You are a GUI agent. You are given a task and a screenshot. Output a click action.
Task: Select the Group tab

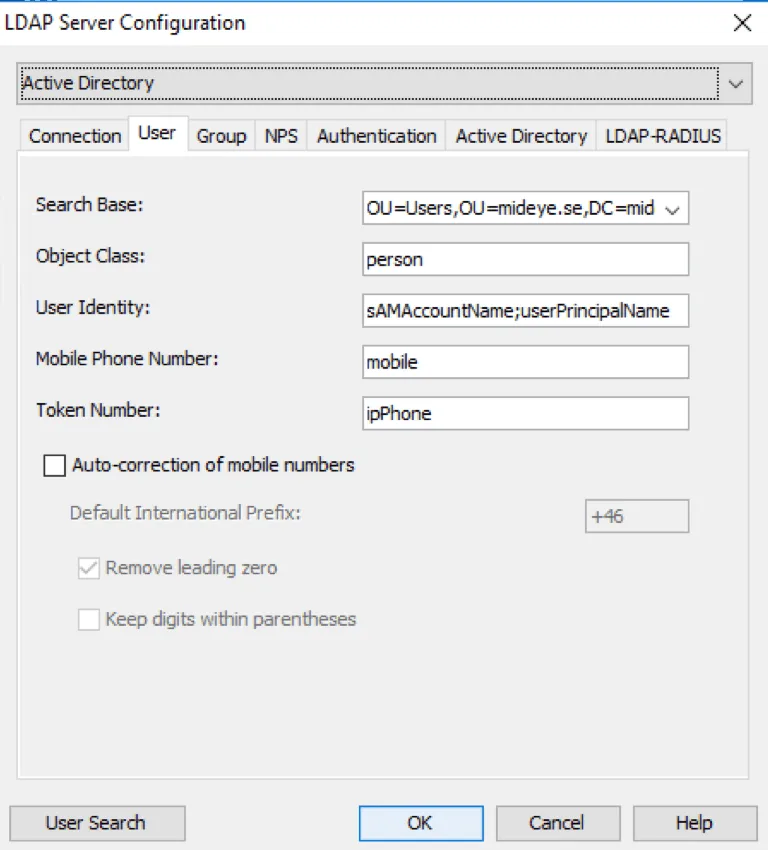tap(221, 136)
